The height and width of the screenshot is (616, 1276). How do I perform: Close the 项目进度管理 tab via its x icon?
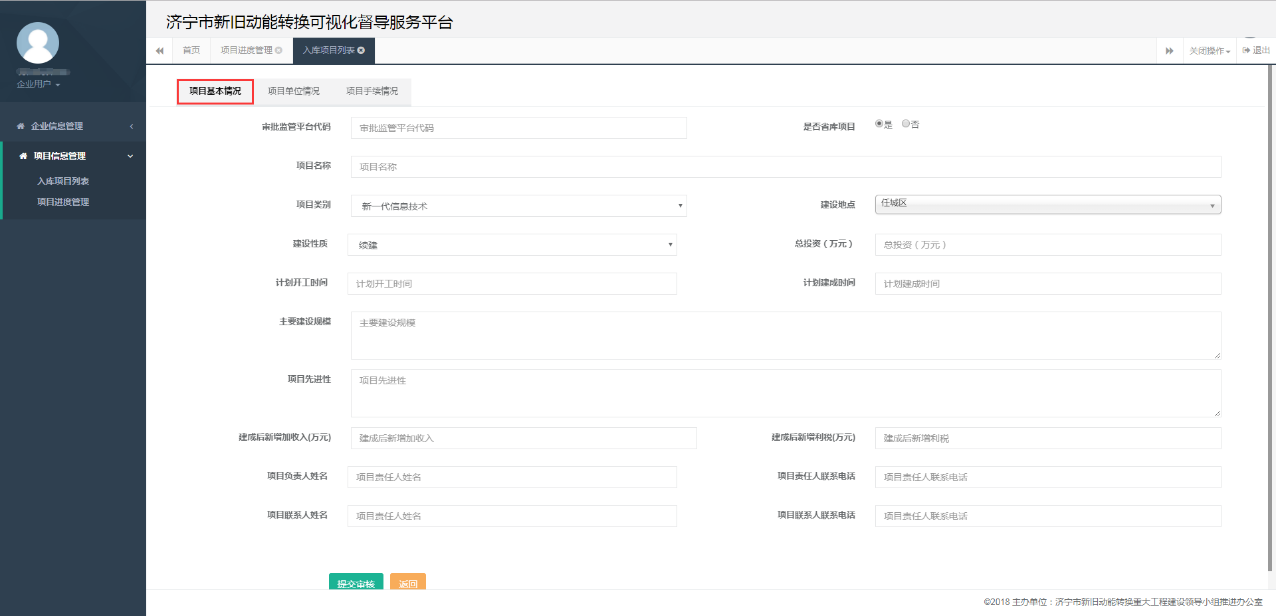pos(277,49)
